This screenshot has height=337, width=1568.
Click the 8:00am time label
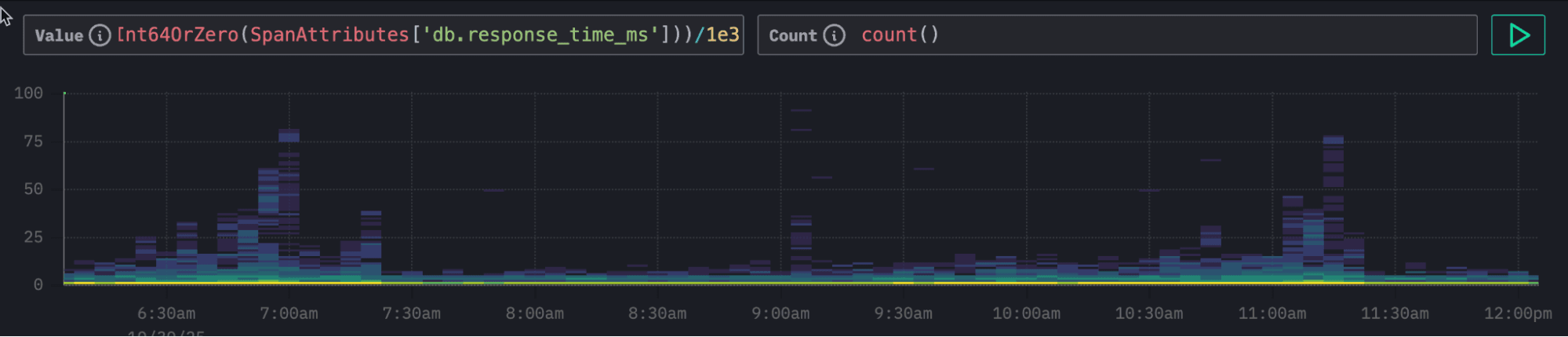[534, 313]
